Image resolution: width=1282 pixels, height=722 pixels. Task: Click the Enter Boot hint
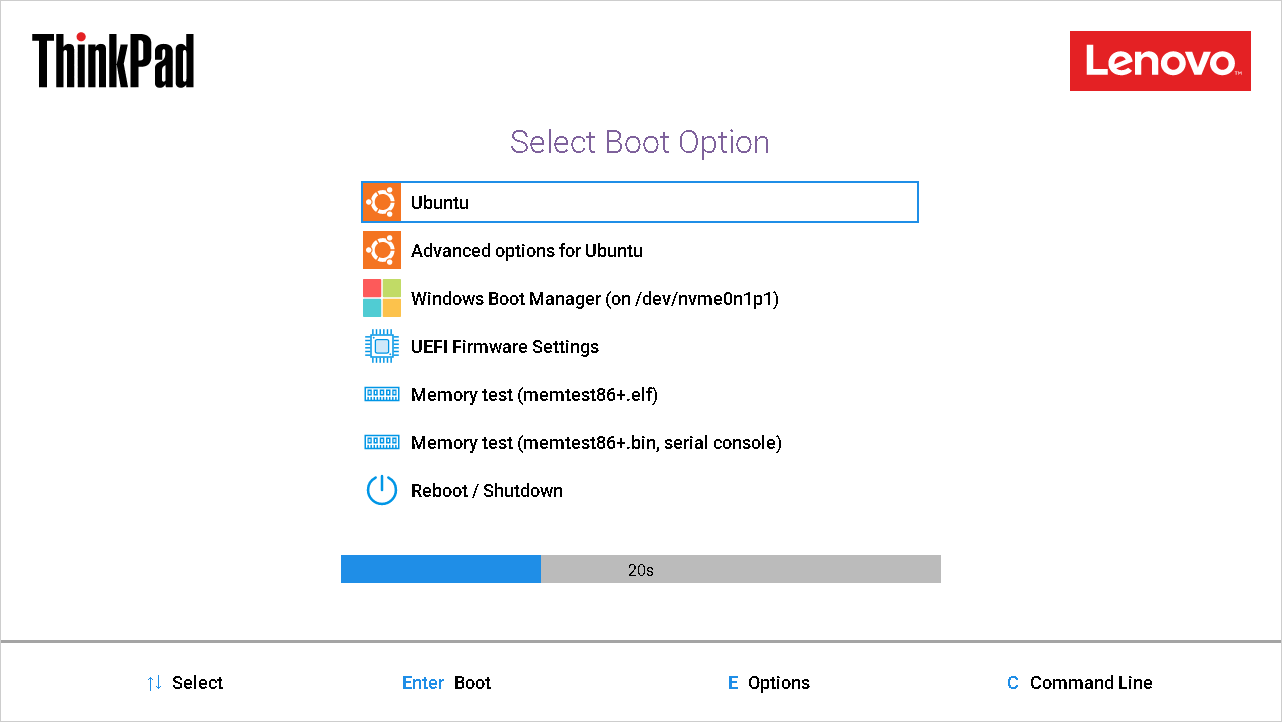(x=447, y=683)
